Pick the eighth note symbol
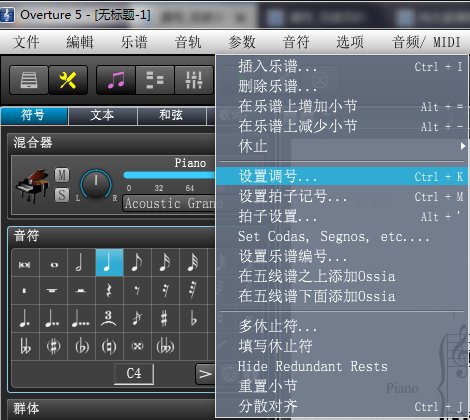 [137, 262]
